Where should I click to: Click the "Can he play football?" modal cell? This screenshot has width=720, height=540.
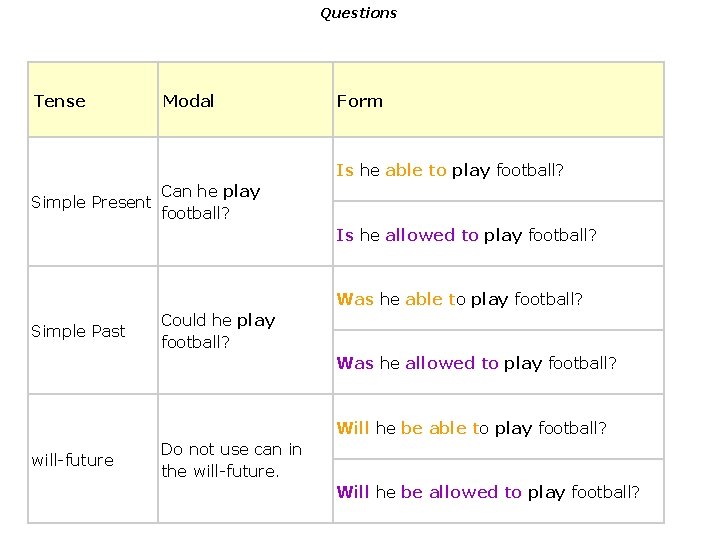click(x=210, y=201)
